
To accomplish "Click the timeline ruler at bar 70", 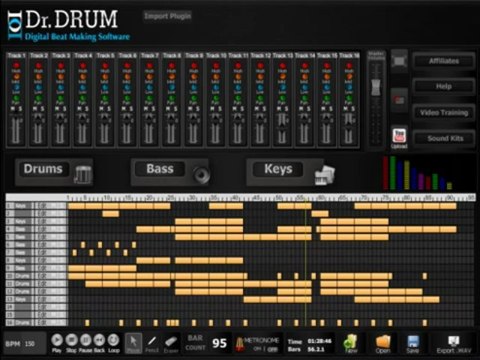I will [x=363, y=198].
